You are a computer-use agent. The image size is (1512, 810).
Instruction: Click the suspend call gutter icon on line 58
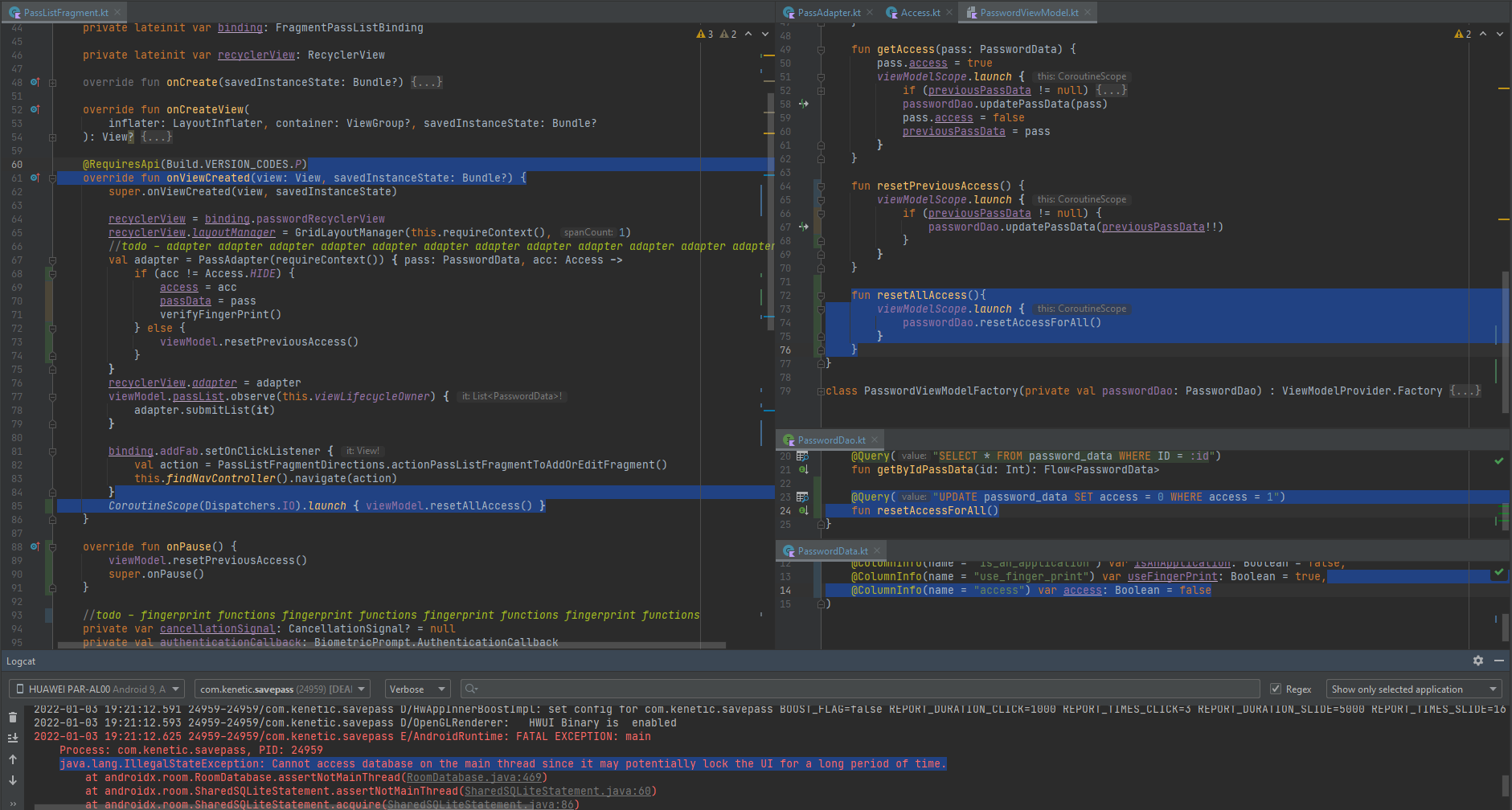click(x=803, y=104)
